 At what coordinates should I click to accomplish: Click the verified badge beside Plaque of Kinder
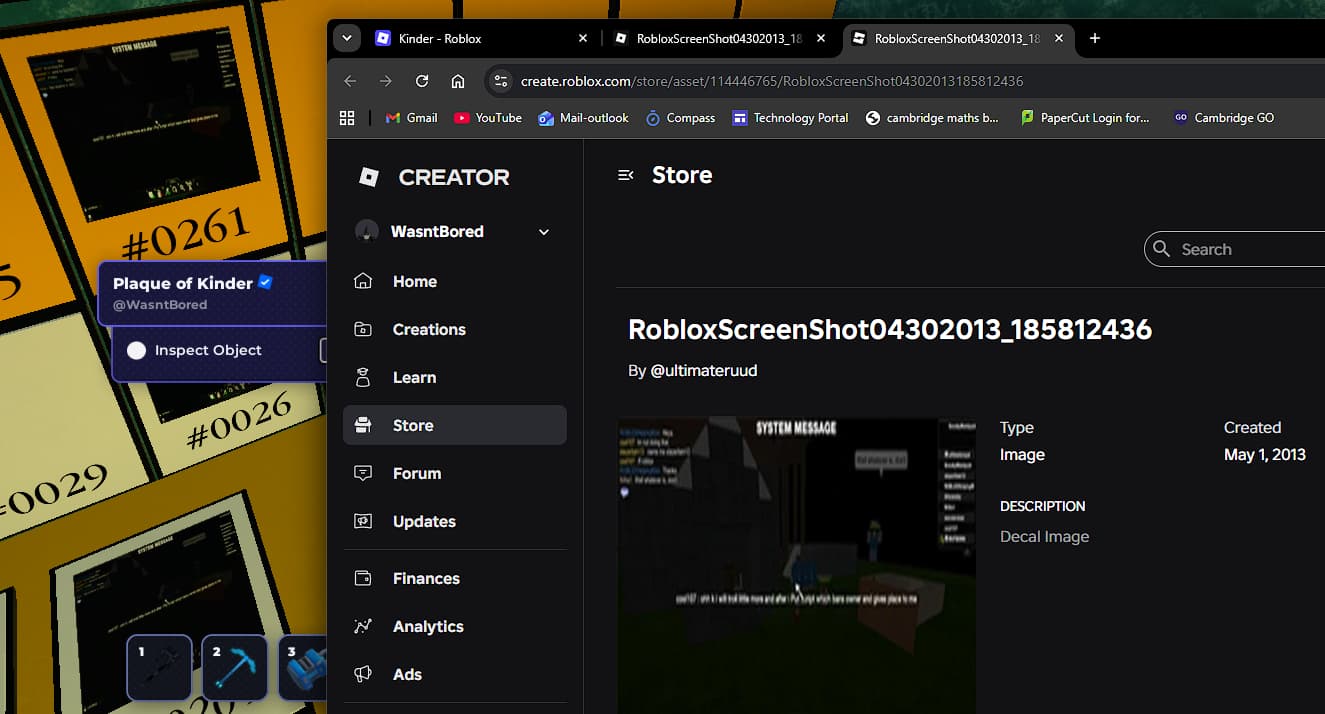pyautogui.click(x=265, y=282)
